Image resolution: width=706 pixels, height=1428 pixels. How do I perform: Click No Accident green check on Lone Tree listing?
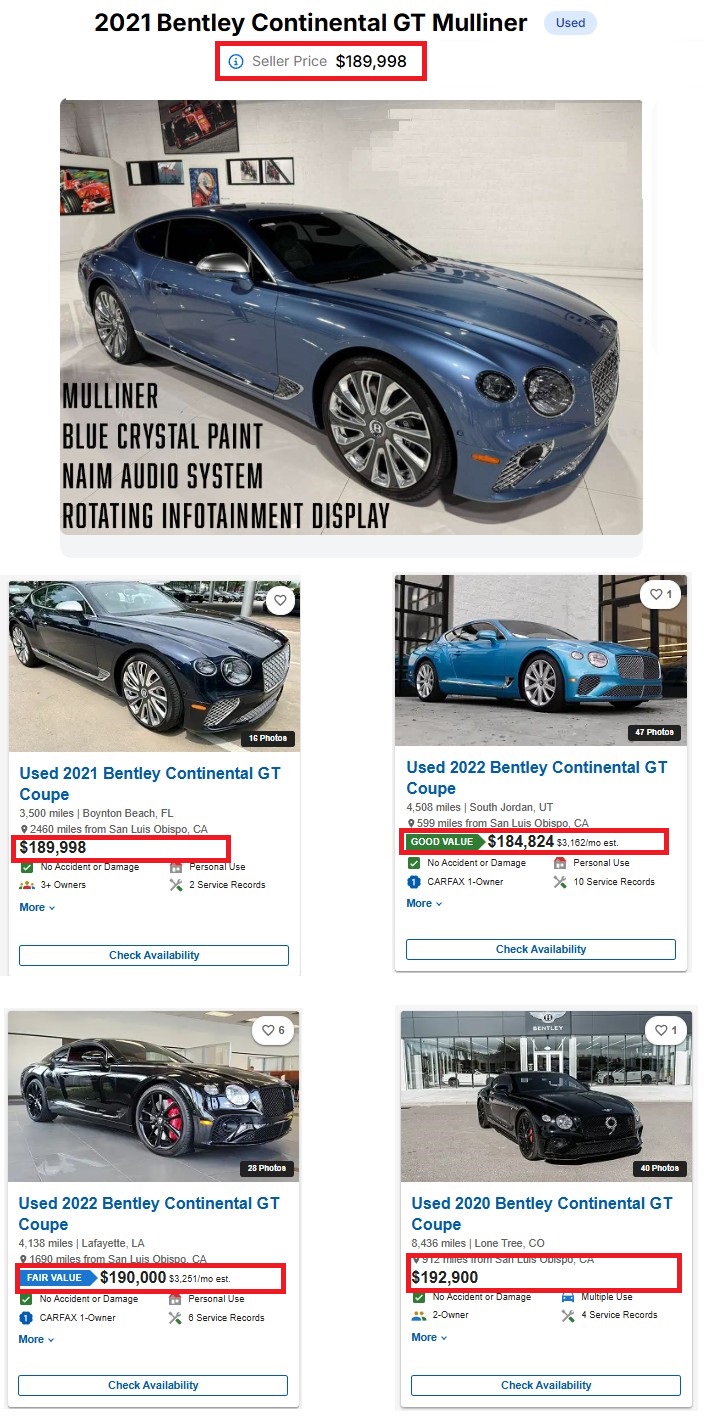pyautogui.click(x=420, y=1297)
